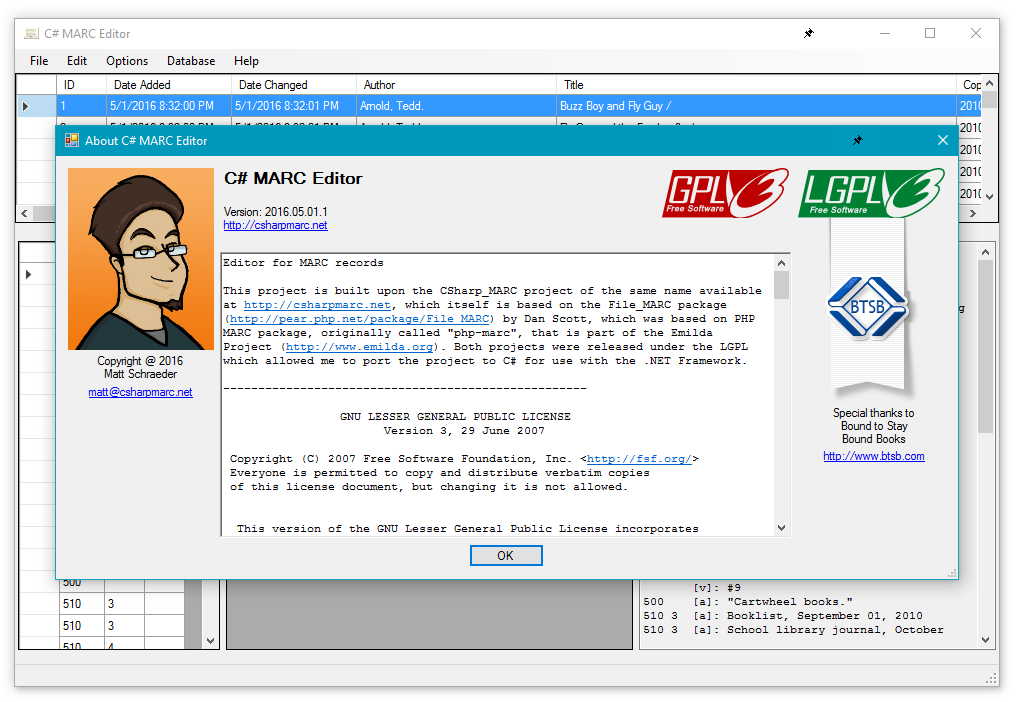Click the 5/1/2016 8:32:00 PM date added cell
The width and height of the screenshot is (1017, 702).
(169, 106)
